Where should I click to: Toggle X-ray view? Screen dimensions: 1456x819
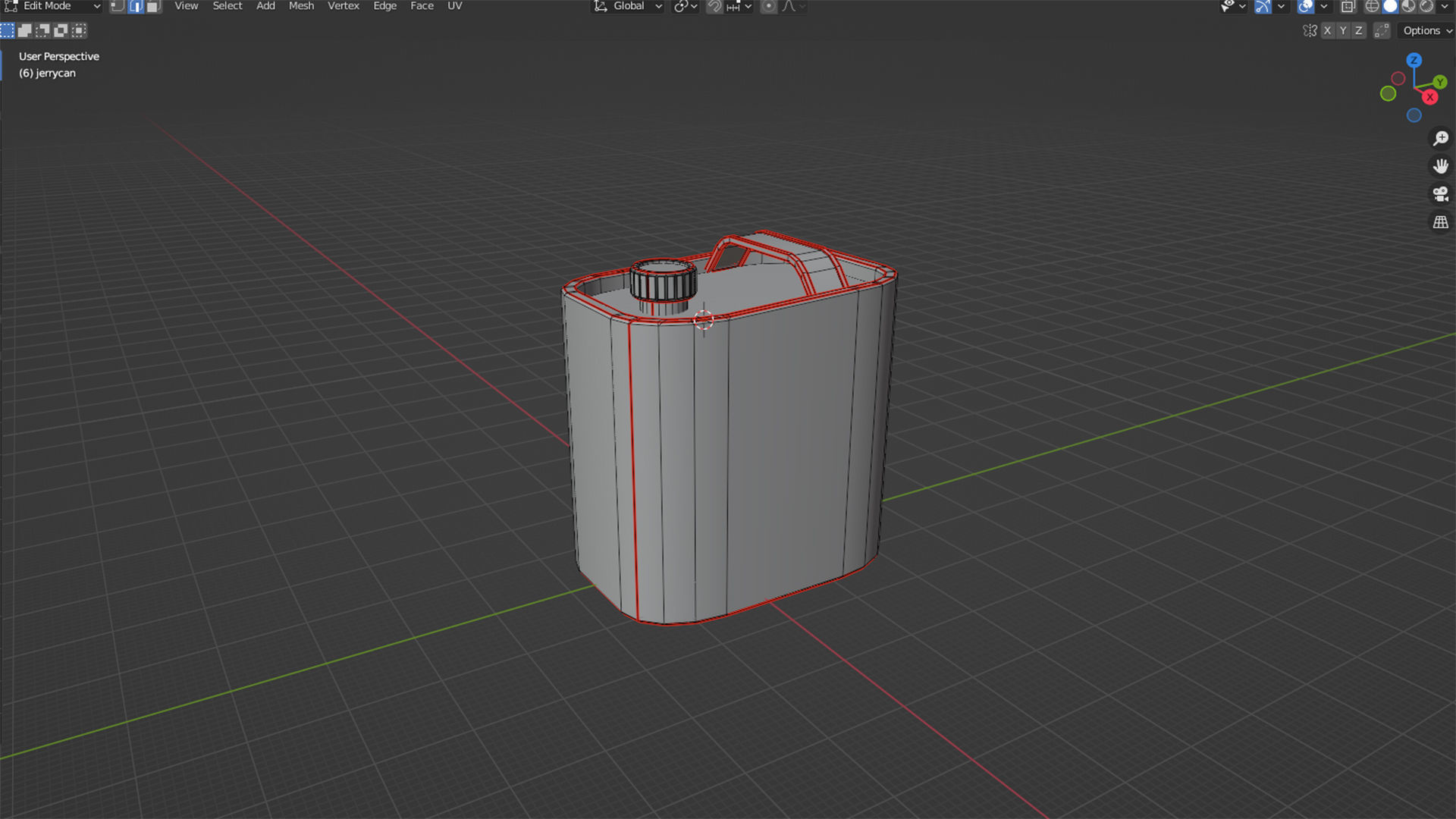[1348, 6]
